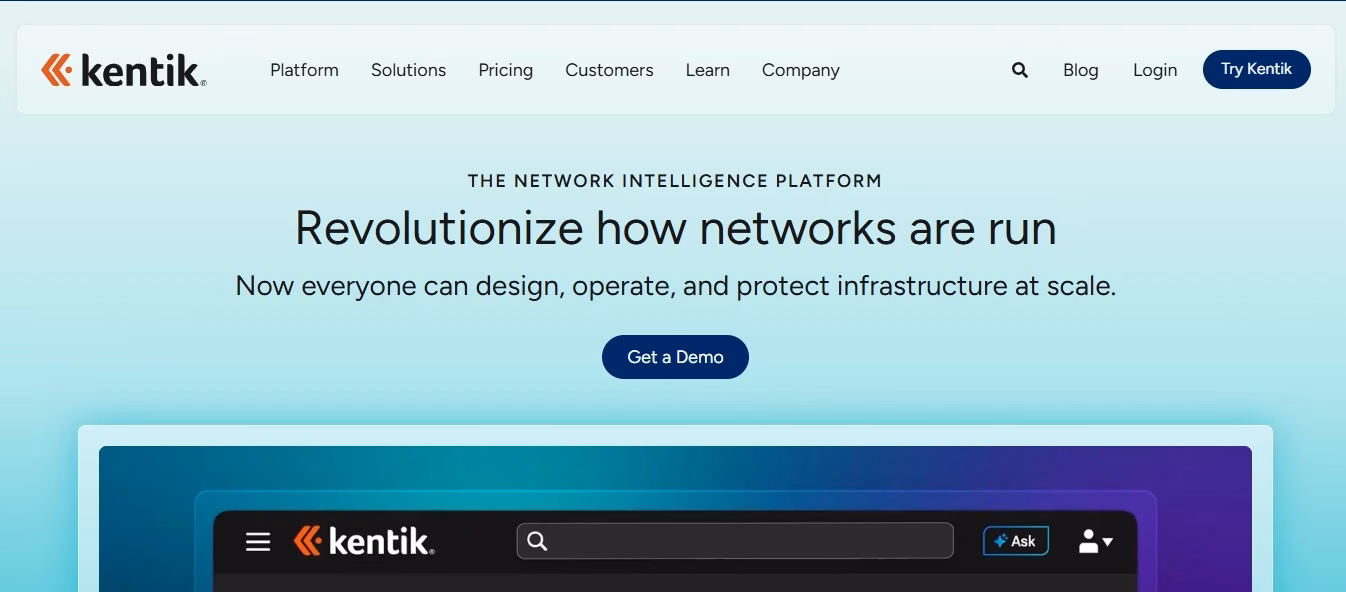Open the hamburger menu in product preview
1346x592 pixels.
coord(258,542)
